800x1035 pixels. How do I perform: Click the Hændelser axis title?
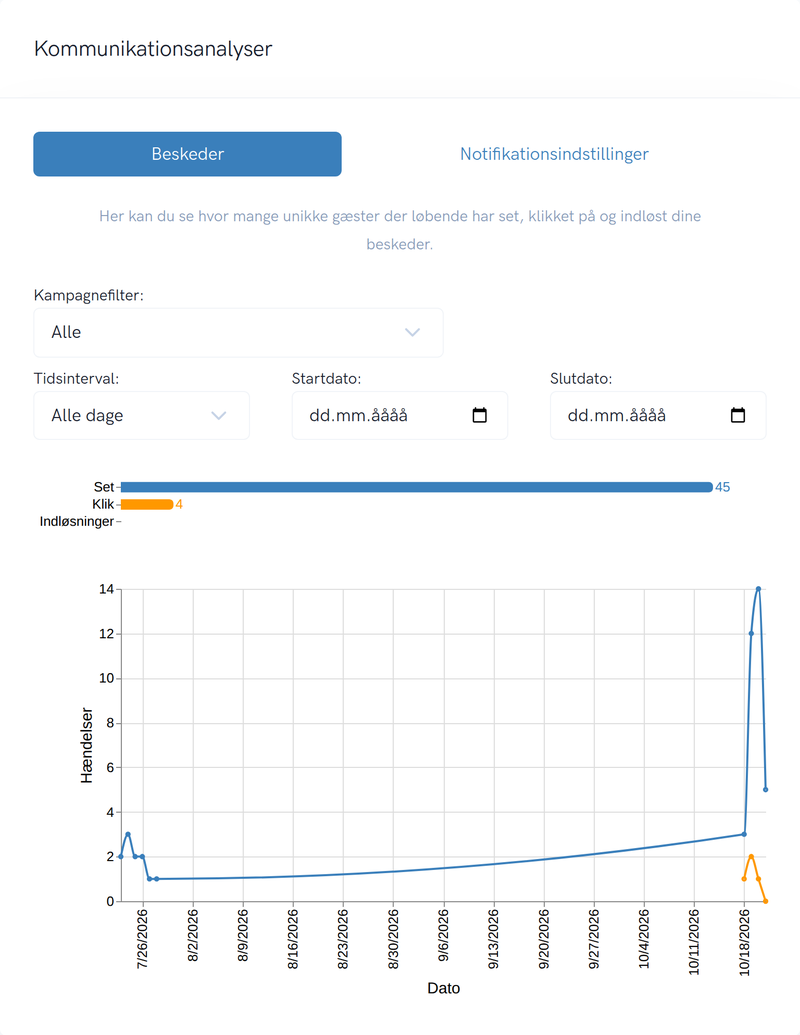86,745
